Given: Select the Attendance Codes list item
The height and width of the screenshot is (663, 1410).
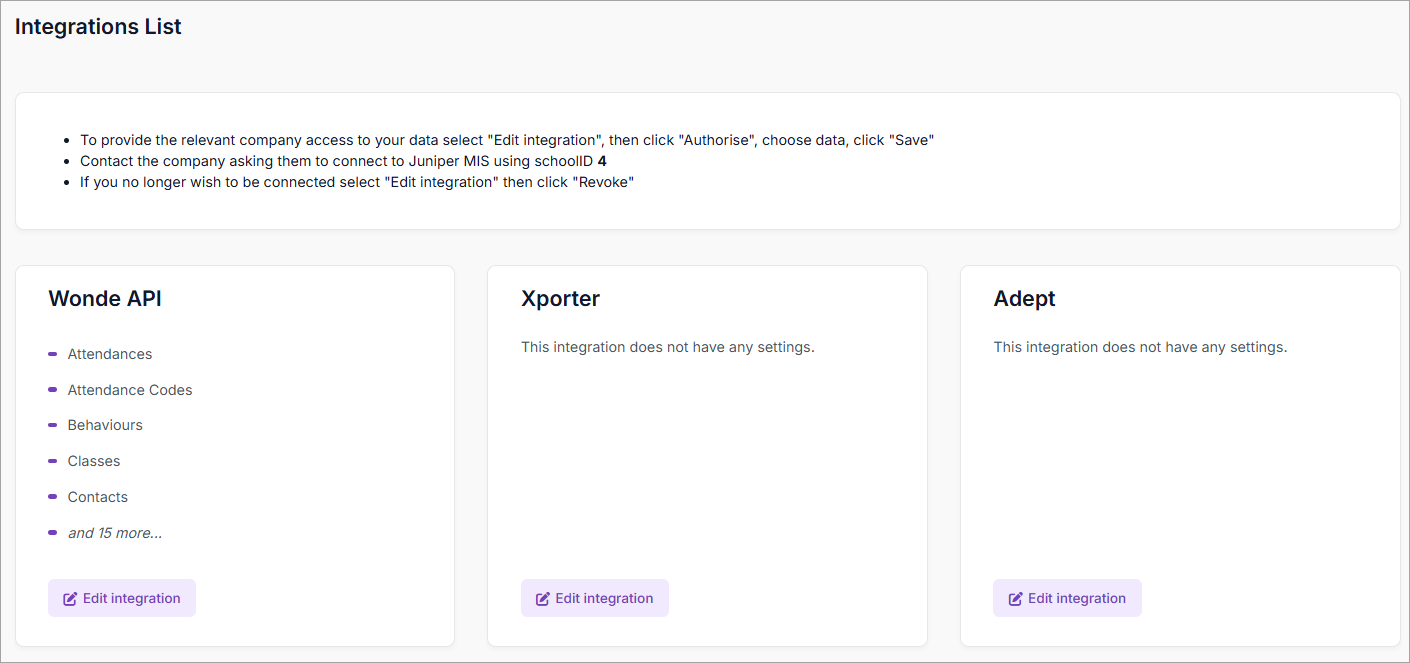Looking at the screenshot, I should tap(130, 390).
